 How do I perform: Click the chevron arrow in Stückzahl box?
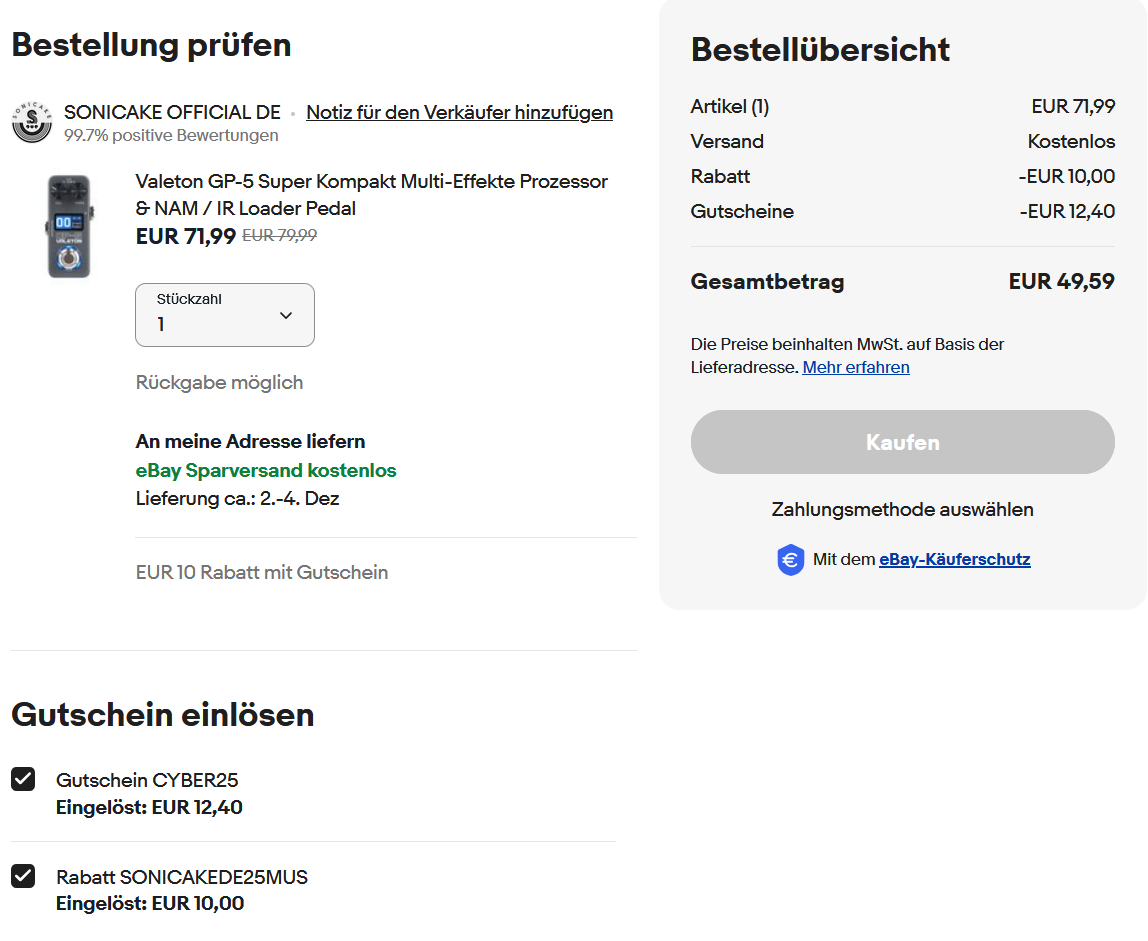click(x=286, y=315)
